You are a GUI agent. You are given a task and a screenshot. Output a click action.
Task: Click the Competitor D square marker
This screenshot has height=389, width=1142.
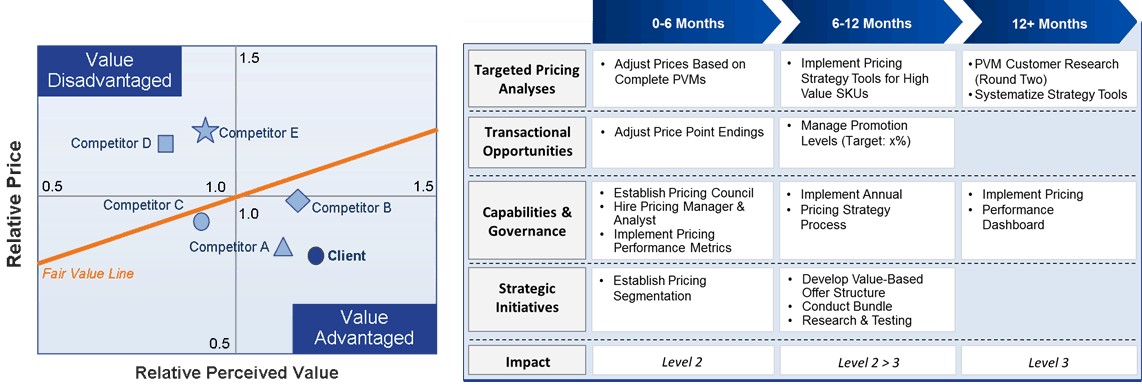(165, 144)
